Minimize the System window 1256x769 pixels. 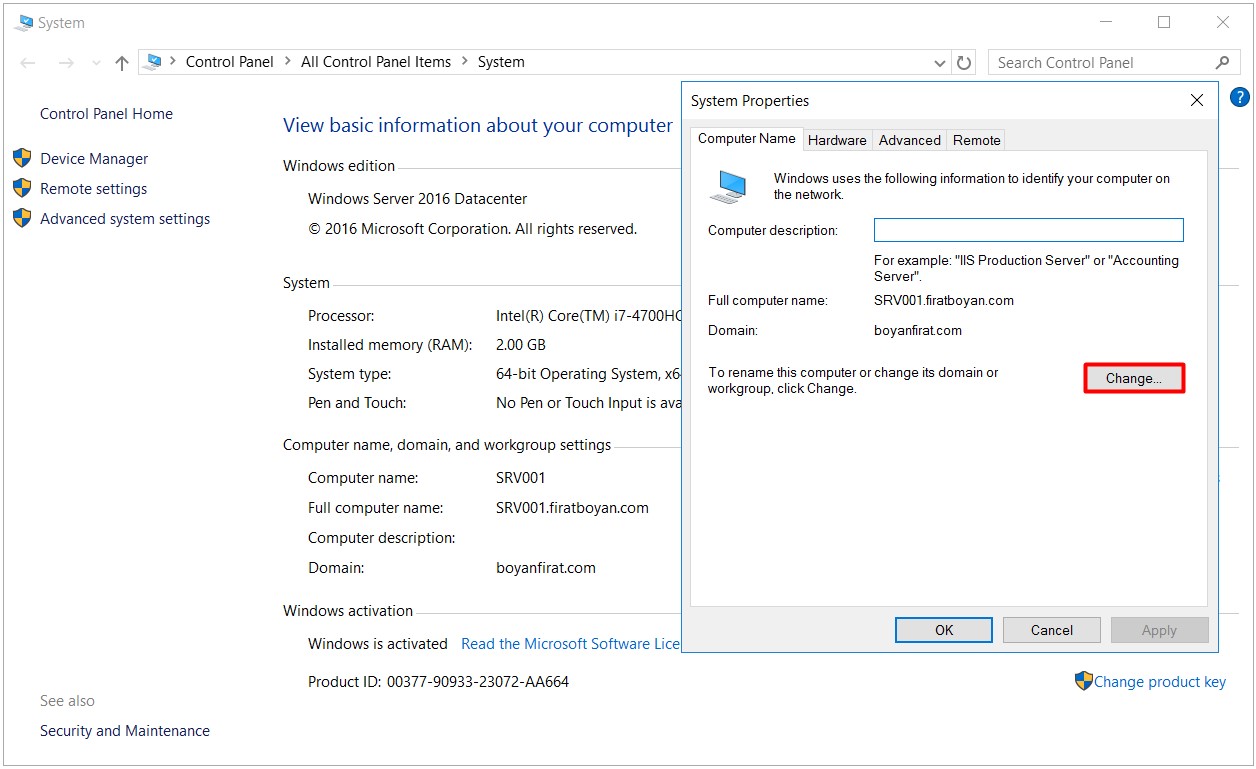coord(1105,22)
